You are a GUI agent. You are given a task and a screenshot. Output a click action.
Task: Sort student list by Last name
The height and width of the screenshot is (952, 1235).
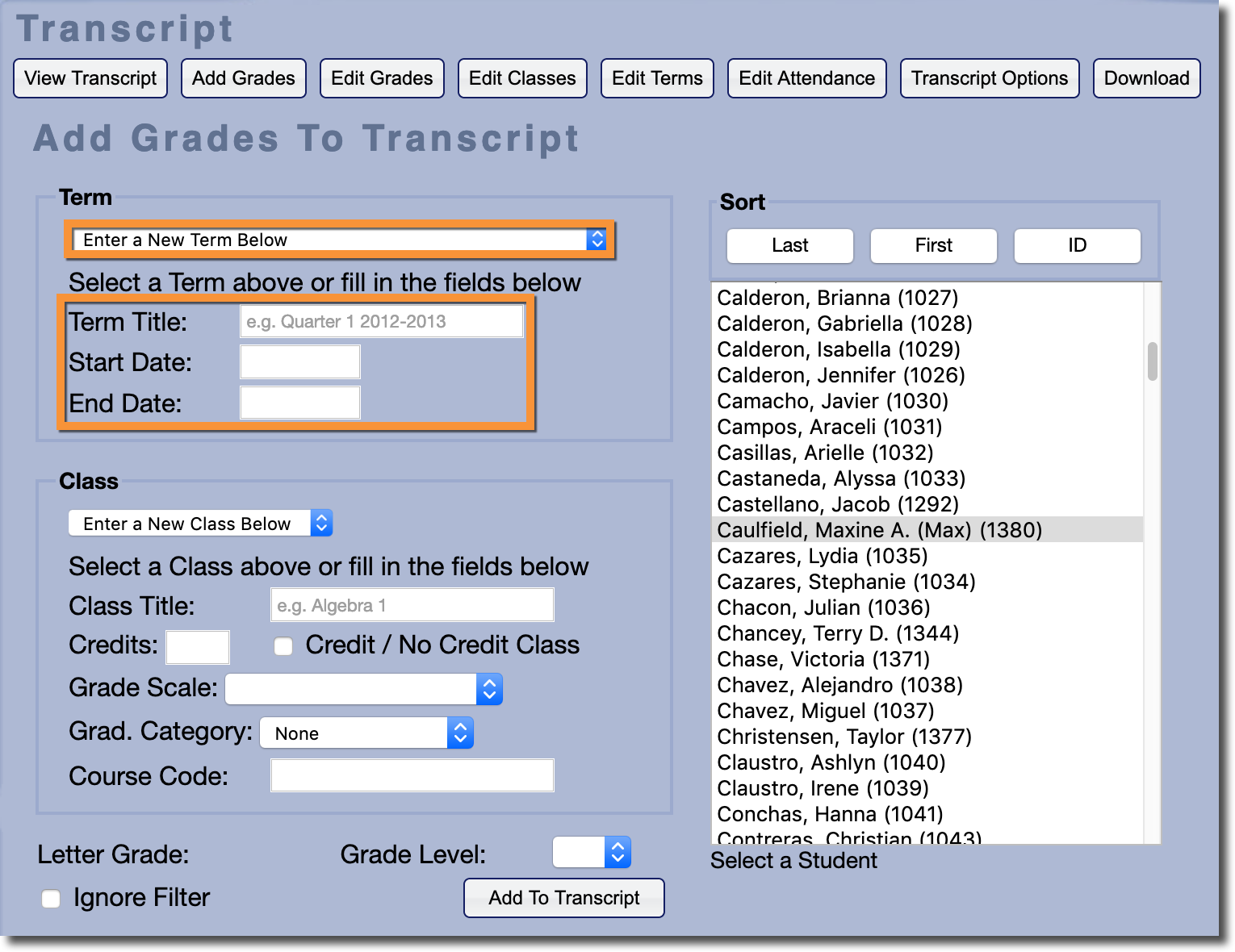789,245
